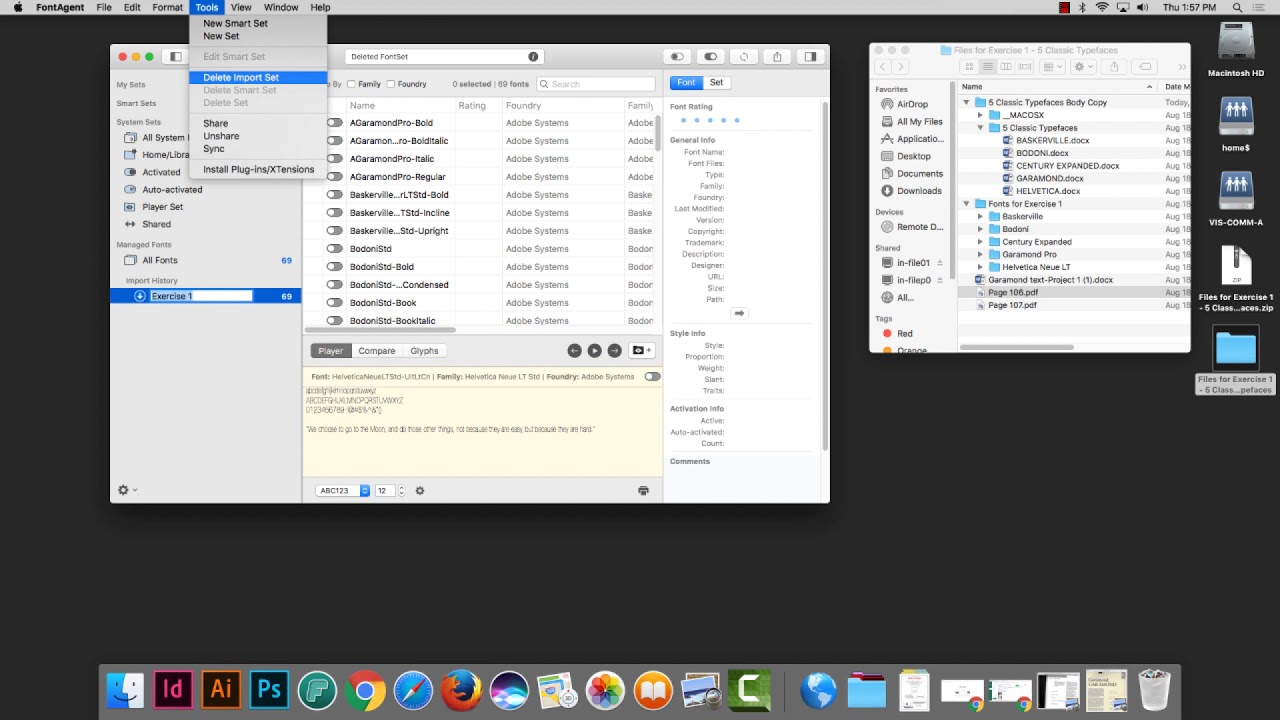Click the share export toolbar icon
Viewport: 1280px width, 720px height.
click(x=777, y=57)
